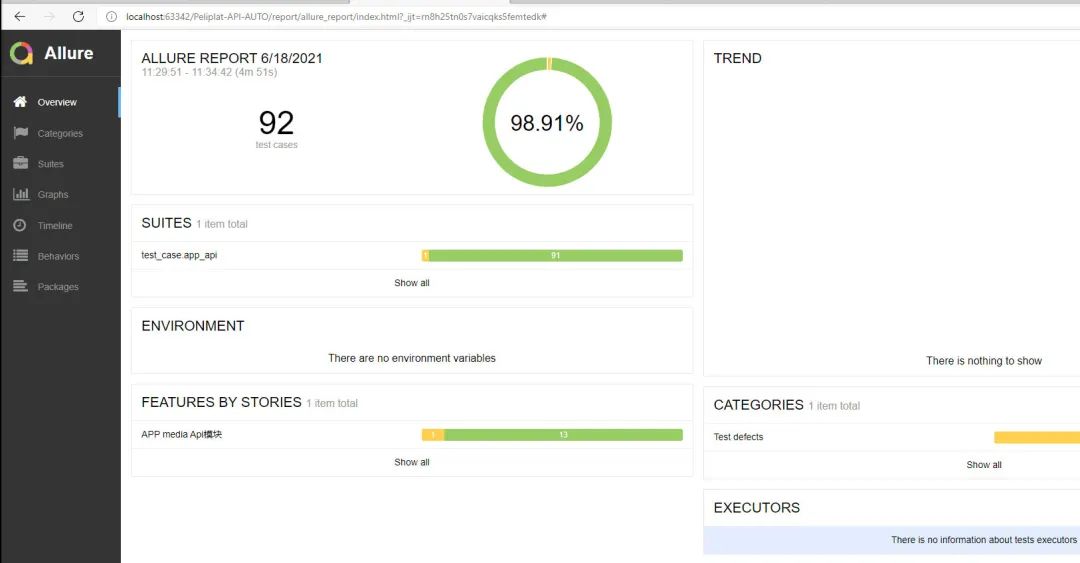Click the 98.91% donut chart
This screenshot has width=1080, height=563.
[x=547, y=122]
